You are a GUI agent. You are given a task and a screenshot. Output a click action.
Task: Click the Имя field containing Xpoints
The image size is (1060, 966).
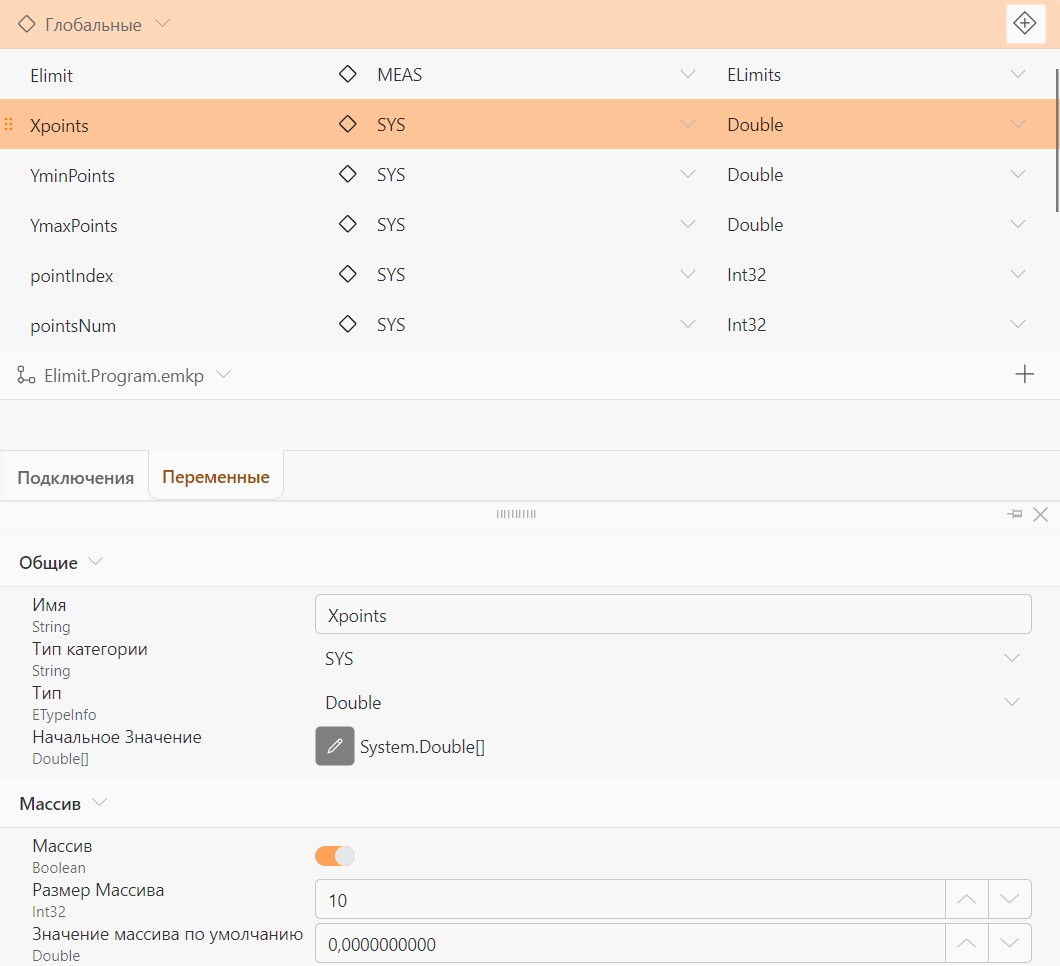(673, 614)
